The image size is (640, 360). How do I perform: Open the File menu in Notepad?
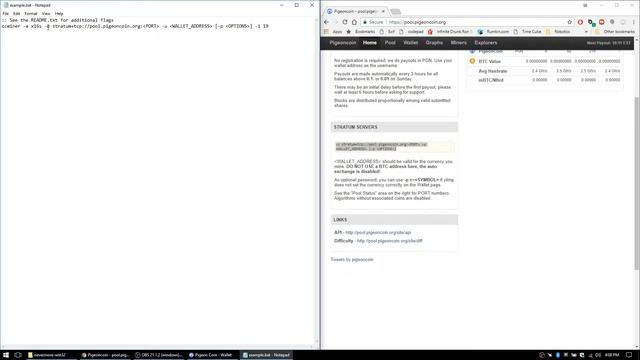click(x=6, y=13)
